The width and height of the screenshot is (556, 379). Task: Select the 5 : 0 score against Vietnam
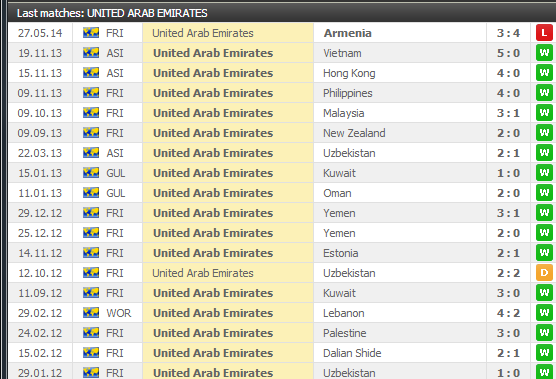click(x=508, y=53)
